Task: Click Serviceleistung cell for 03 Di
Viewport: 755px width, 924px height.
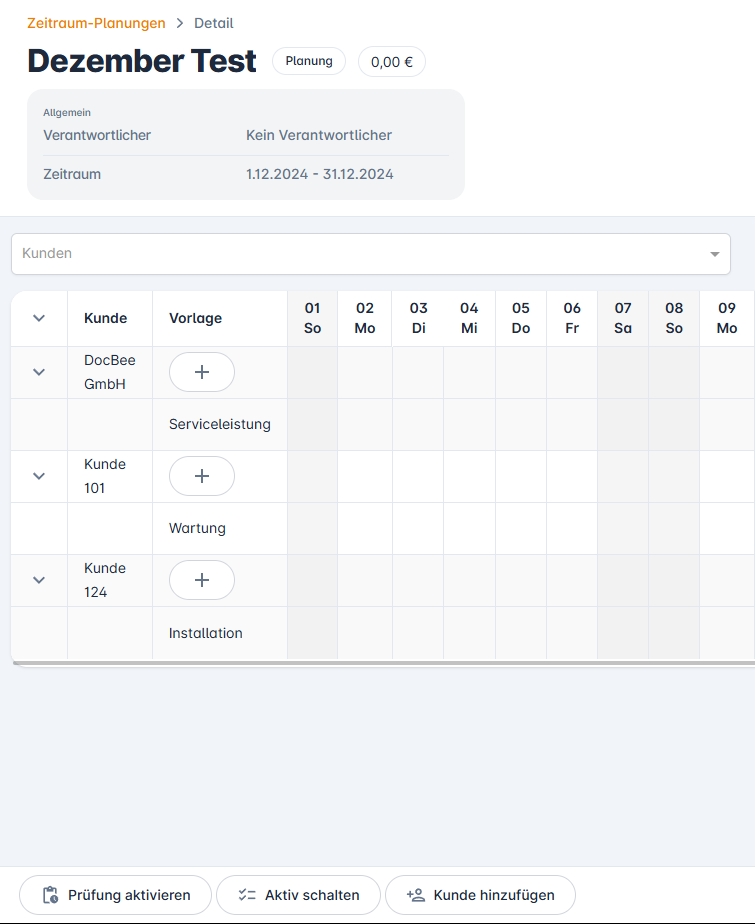Action: pos(418,424)
